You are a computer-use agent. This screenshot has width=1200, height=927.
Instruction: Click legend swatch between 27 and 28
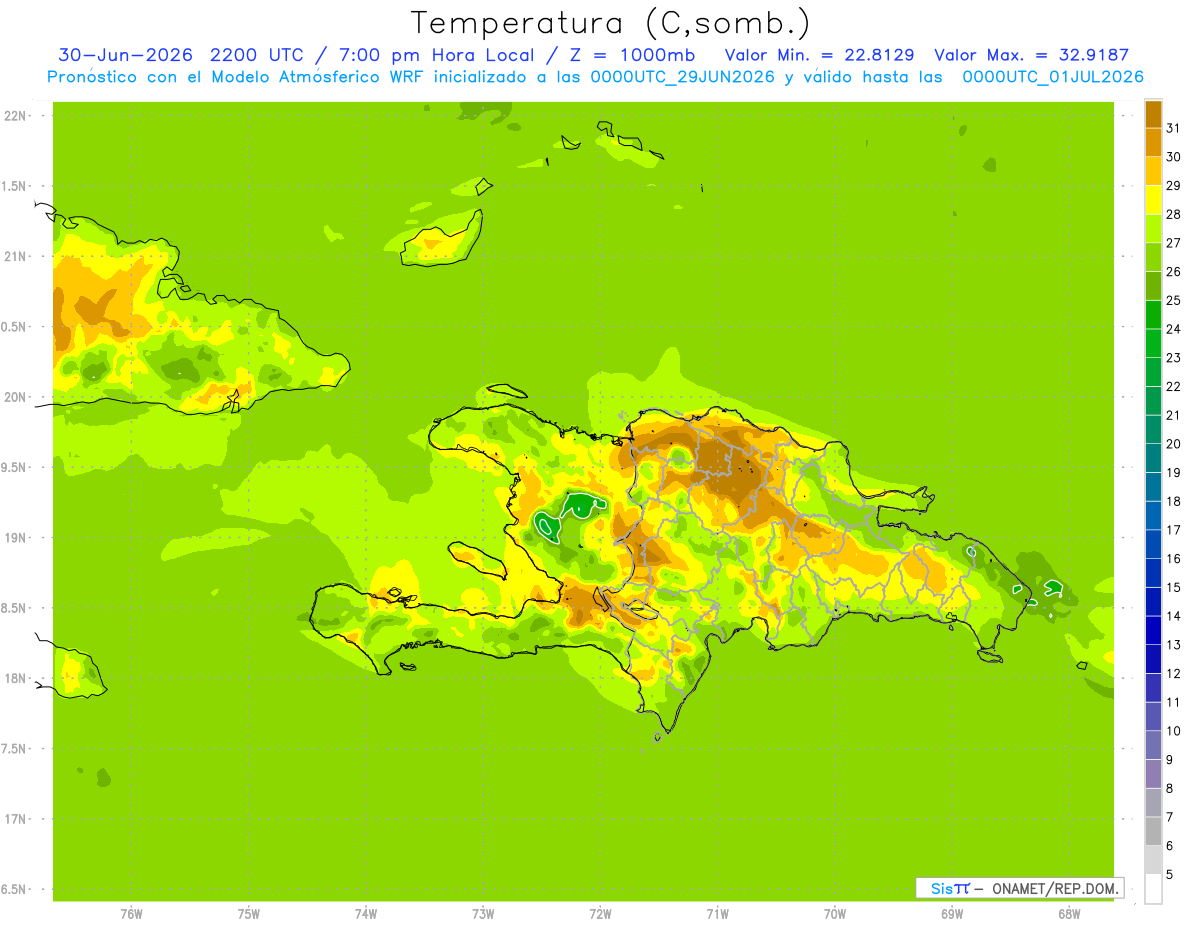(1153, 228)
